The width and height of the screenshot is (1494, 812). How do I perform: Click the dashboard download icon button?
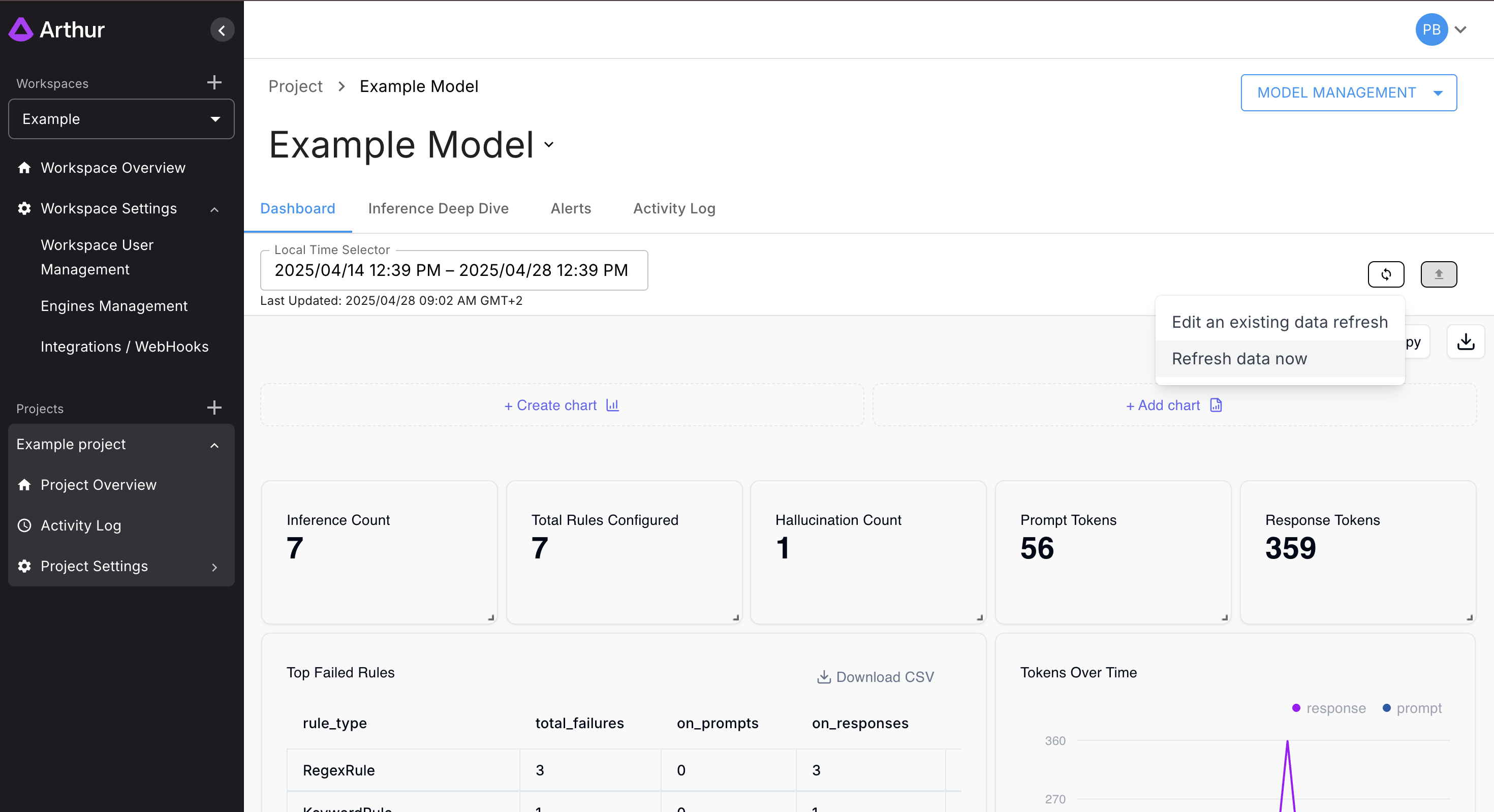point(1466,341)
